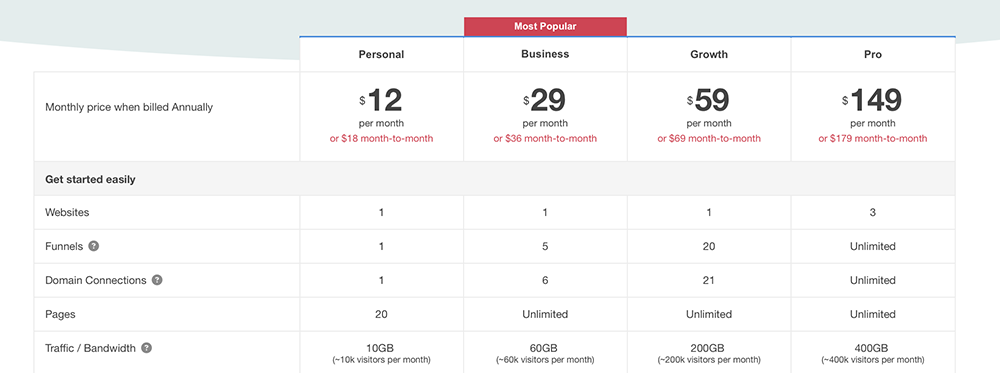Click the Websites row label
The width and height of the screenshot is (1000, 373).
click(x=67, y=212)
